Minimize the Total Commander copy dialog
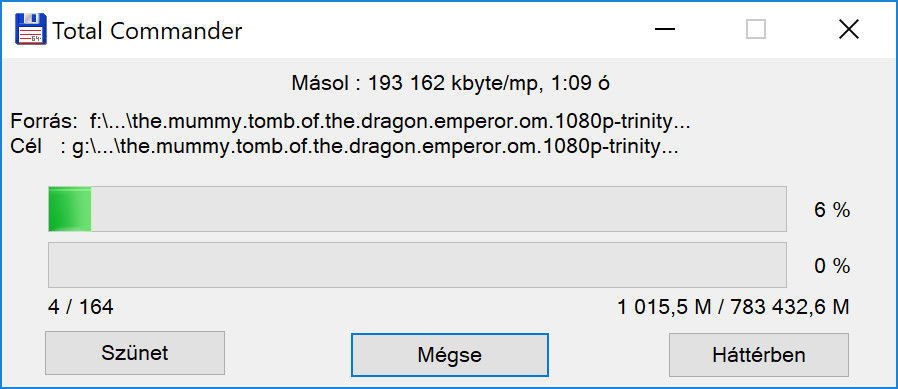The height and width of the screenshot is (389, 898). point(665,29)
